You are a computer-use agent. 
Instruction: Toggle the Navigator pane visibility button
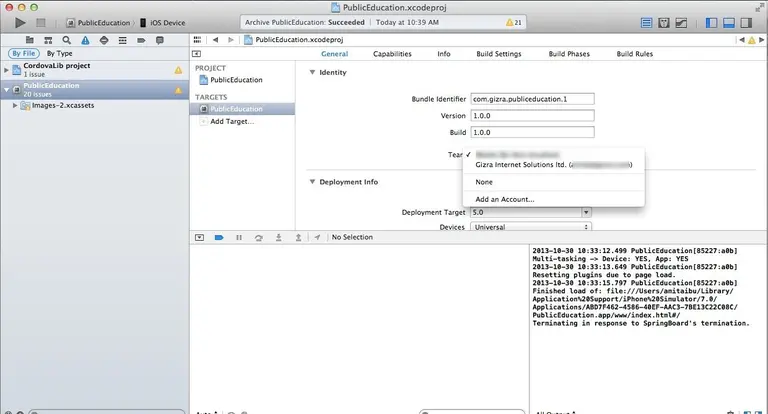[x=711, y=23]
